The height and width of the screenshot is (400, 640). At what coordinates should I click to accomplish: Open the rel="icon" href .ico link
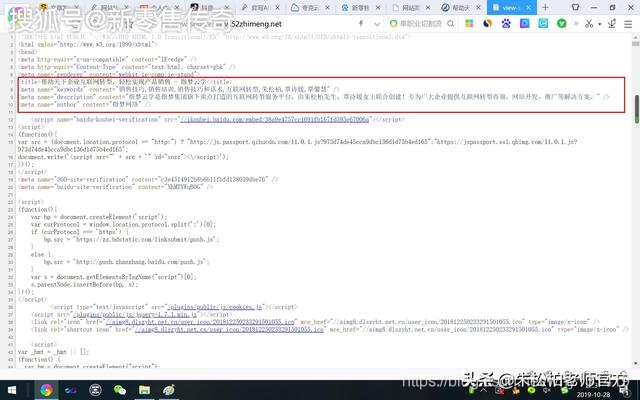tap(200, 322)
